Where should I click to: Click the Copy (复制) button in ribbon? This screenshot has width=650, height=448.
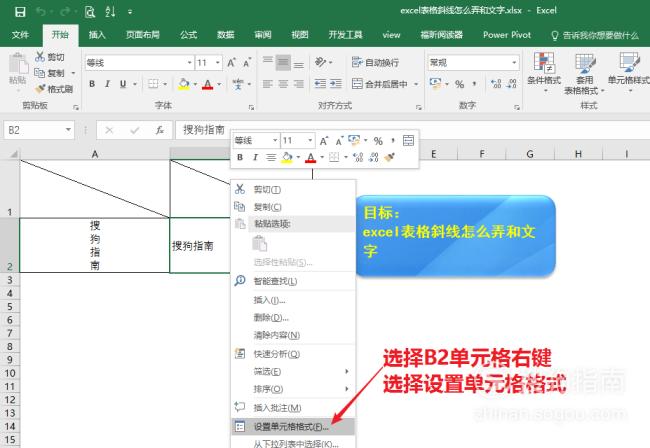coord(49,73)
